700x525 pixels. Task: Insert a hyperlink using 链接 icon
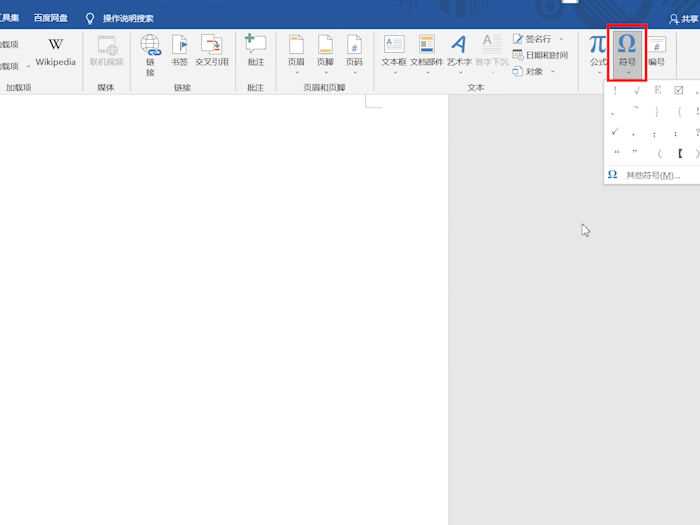tap(150, 52)
